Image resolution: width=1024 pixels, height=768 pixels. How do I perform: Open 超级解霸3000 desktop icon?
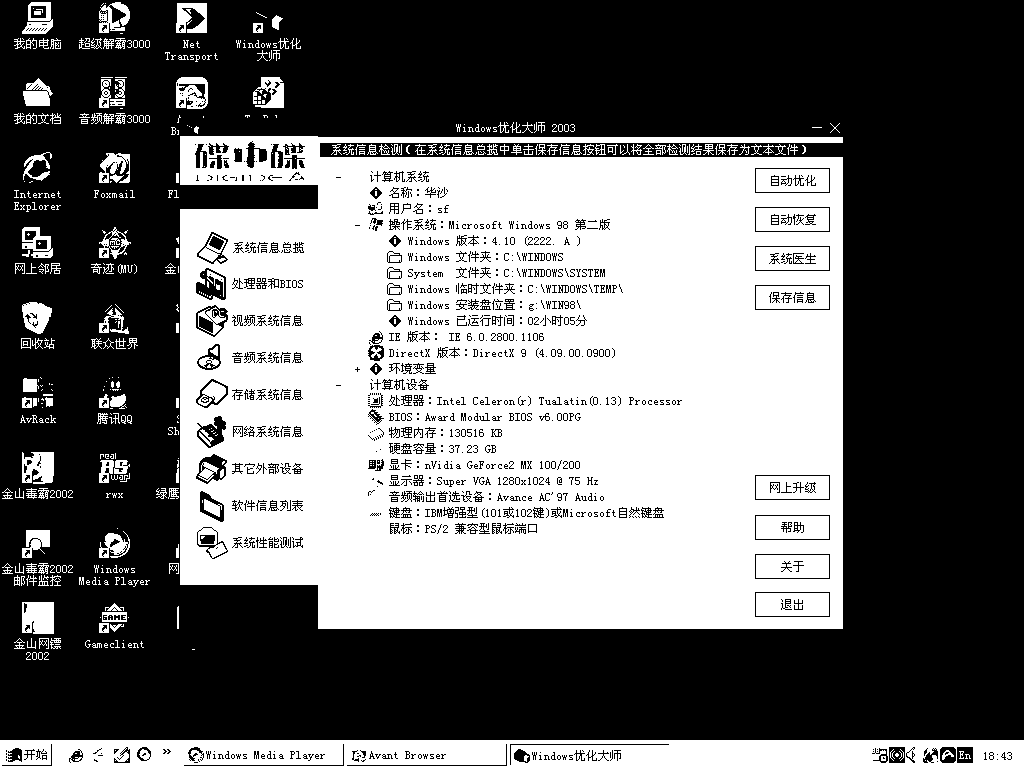click(114, 26)
